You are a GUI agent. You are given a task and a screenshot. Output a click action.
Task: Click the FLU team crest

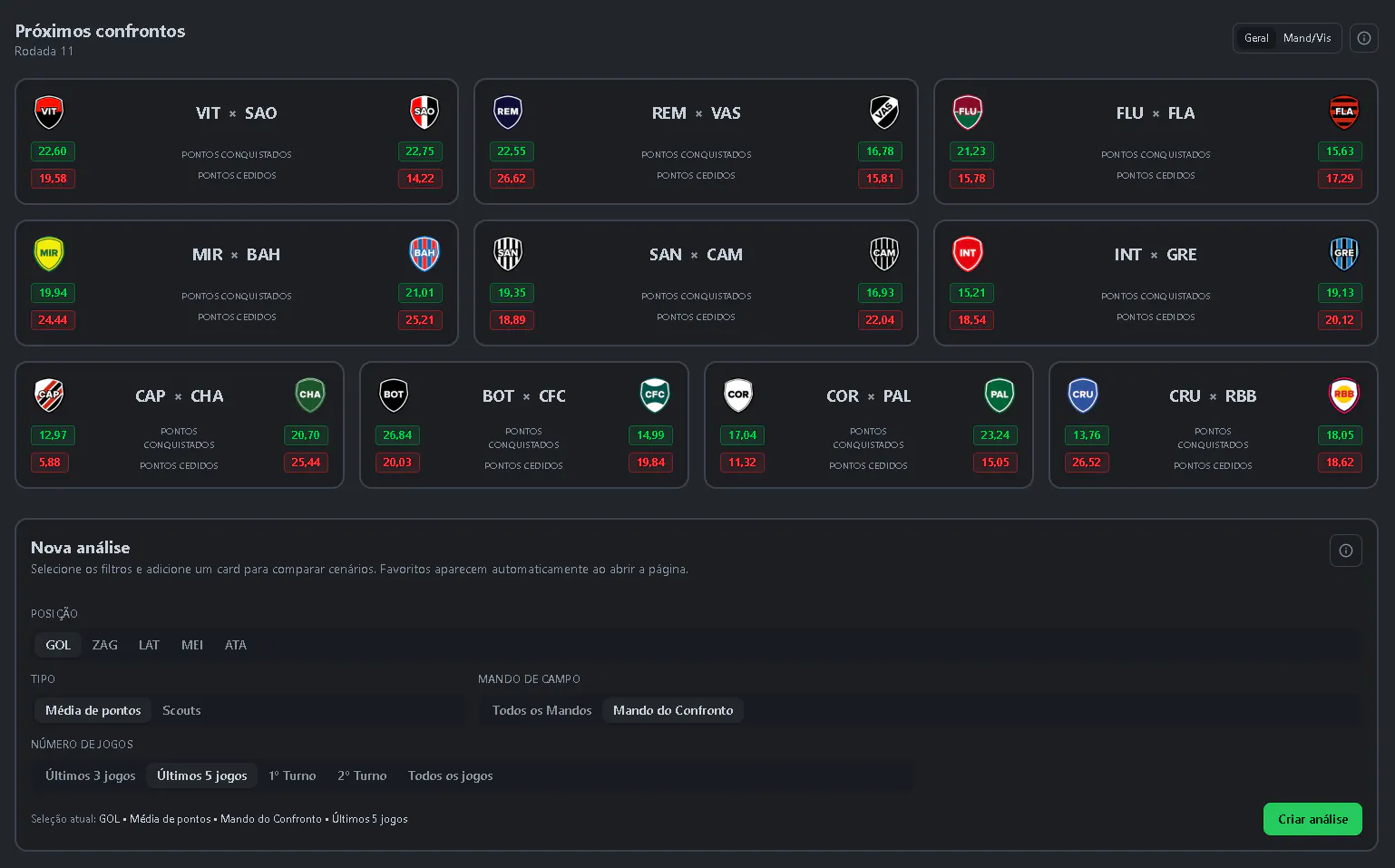coord(968,112)
